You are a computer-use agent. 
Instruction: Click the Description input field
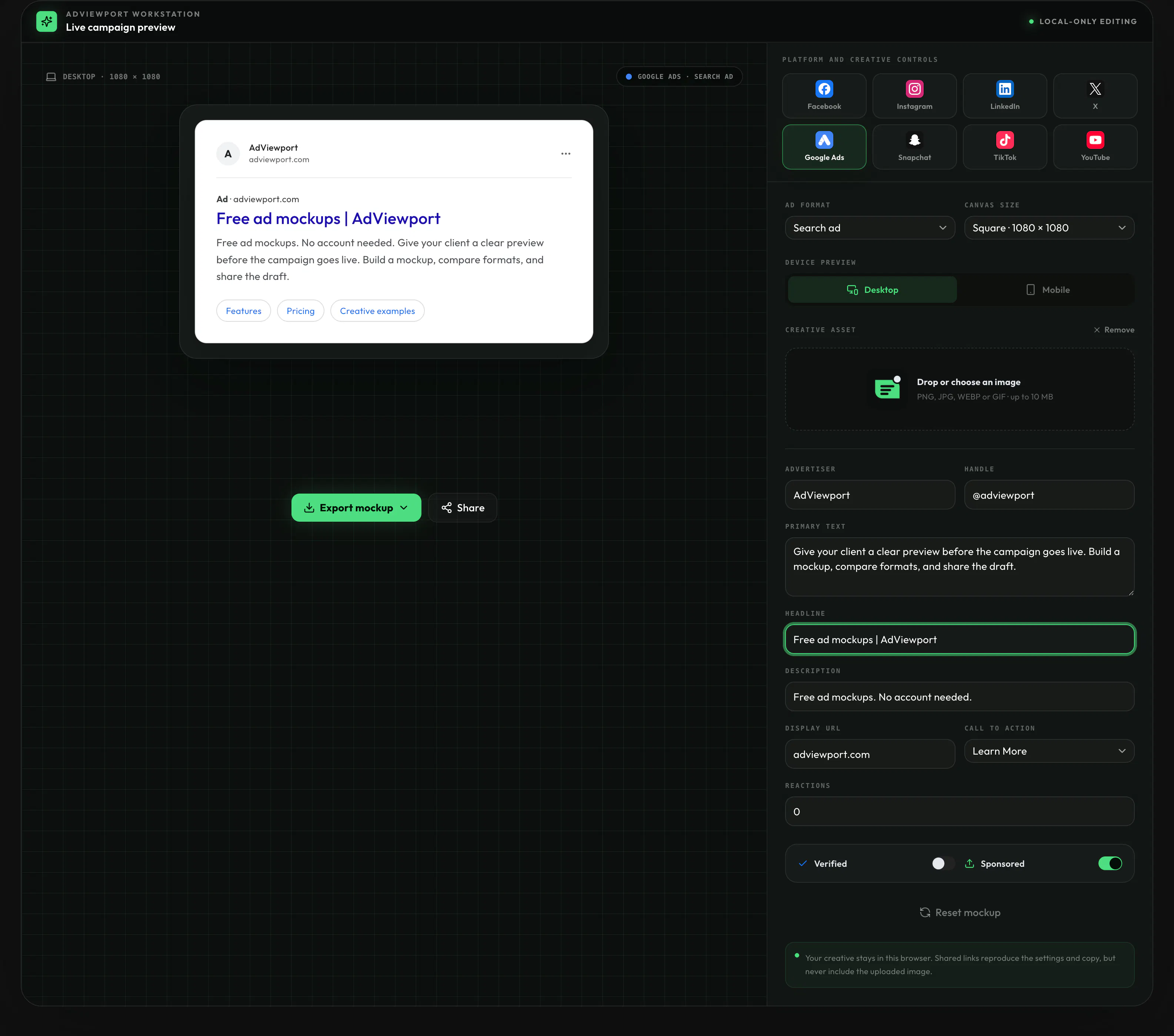(x=959, y=696)
